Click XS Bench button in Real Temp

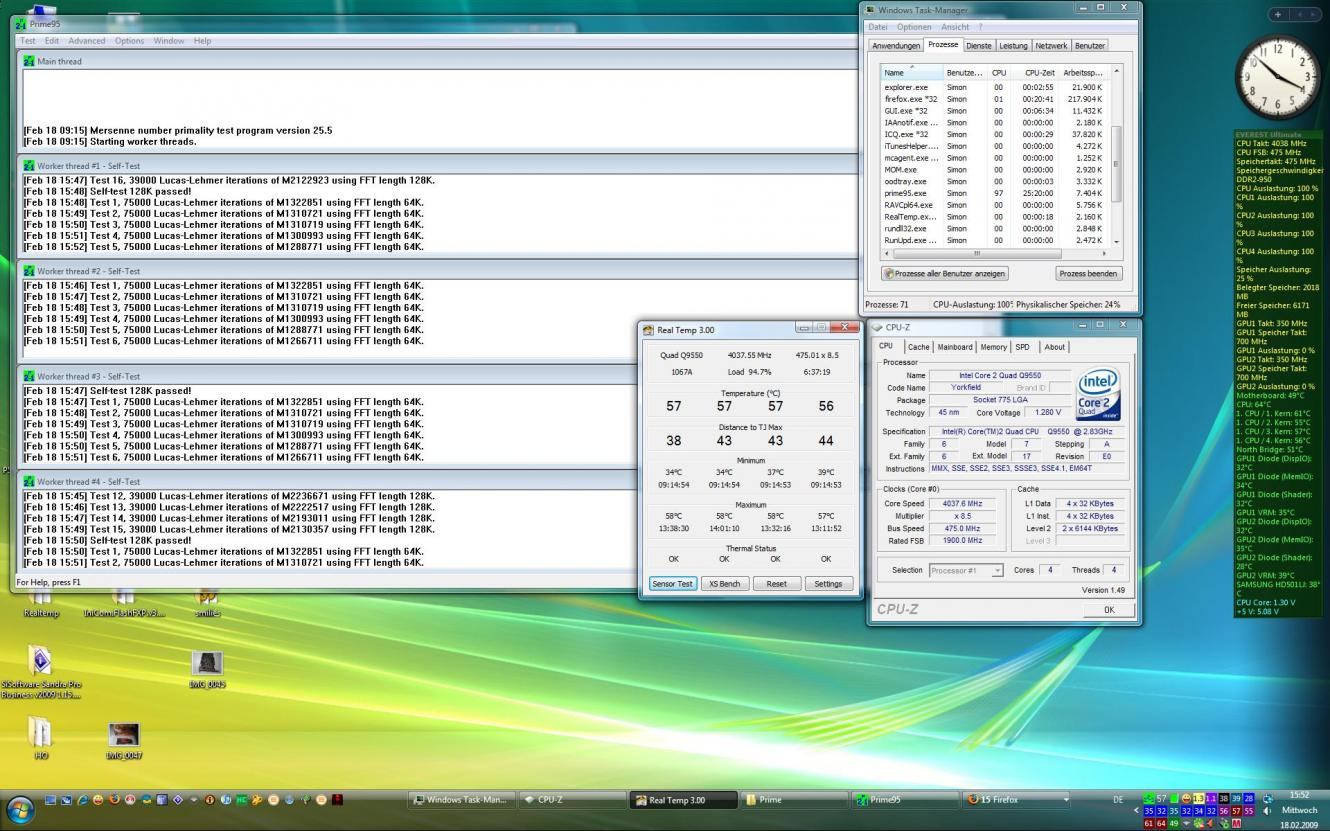point(724,584)
